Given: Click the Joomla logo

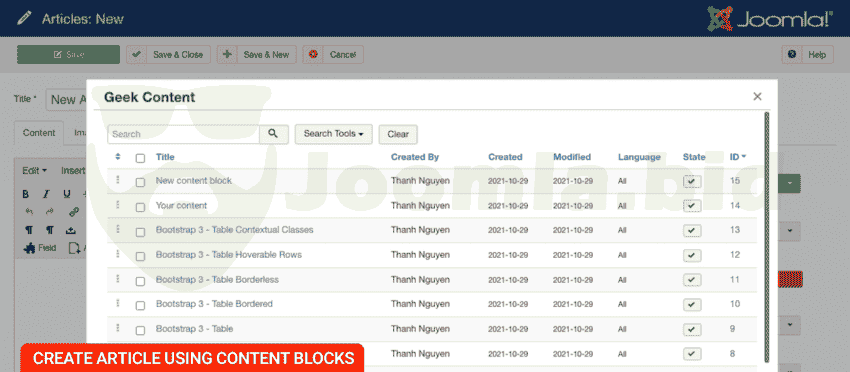Looking at the screenshot, I should [x=770, y=19].
